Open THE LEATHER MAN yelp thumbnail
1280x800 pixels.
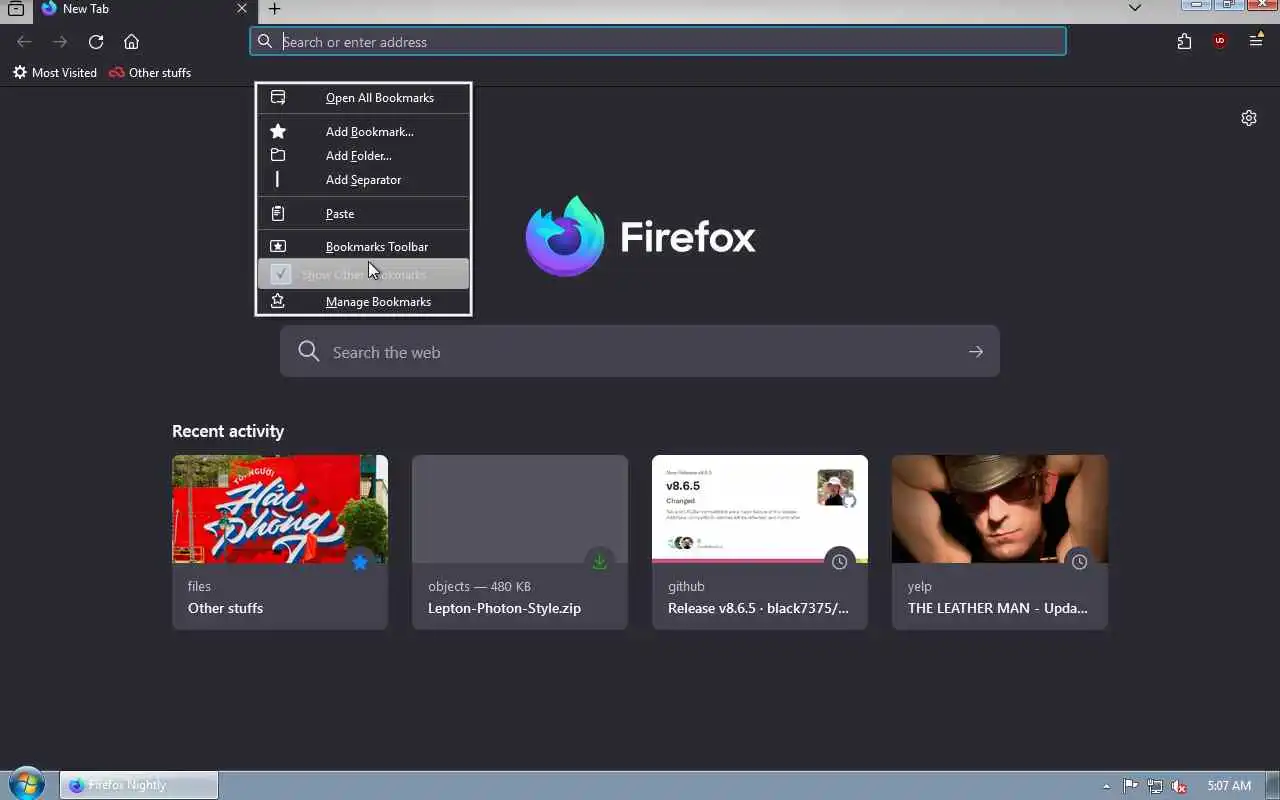pos(1000,509)
